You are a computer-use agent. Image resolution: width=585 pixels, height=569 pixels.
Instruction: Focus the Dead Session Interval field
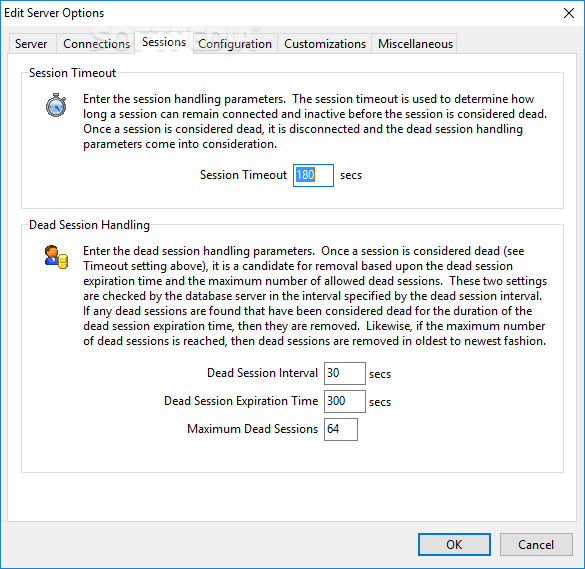click(345, 373)
